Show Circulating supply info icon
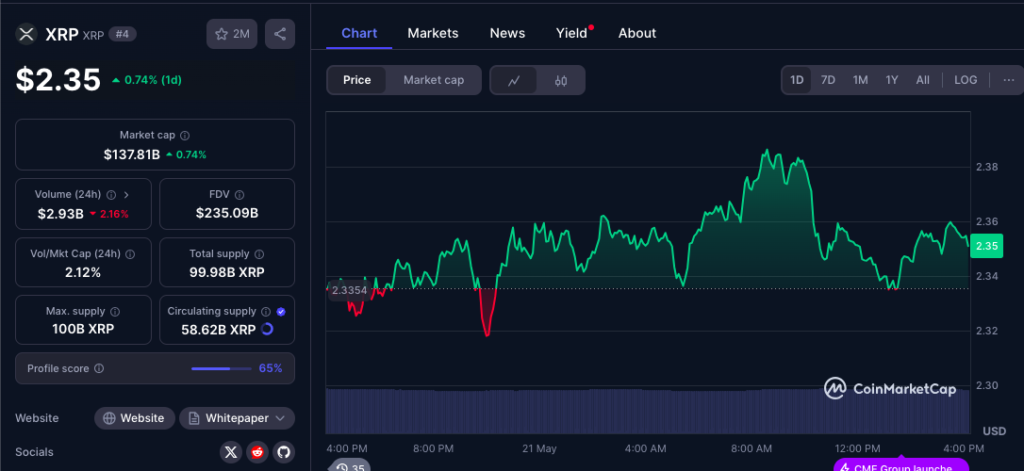Image resolution: width=1024 pixels, height=471 pixels. click(x=266, y=312)
